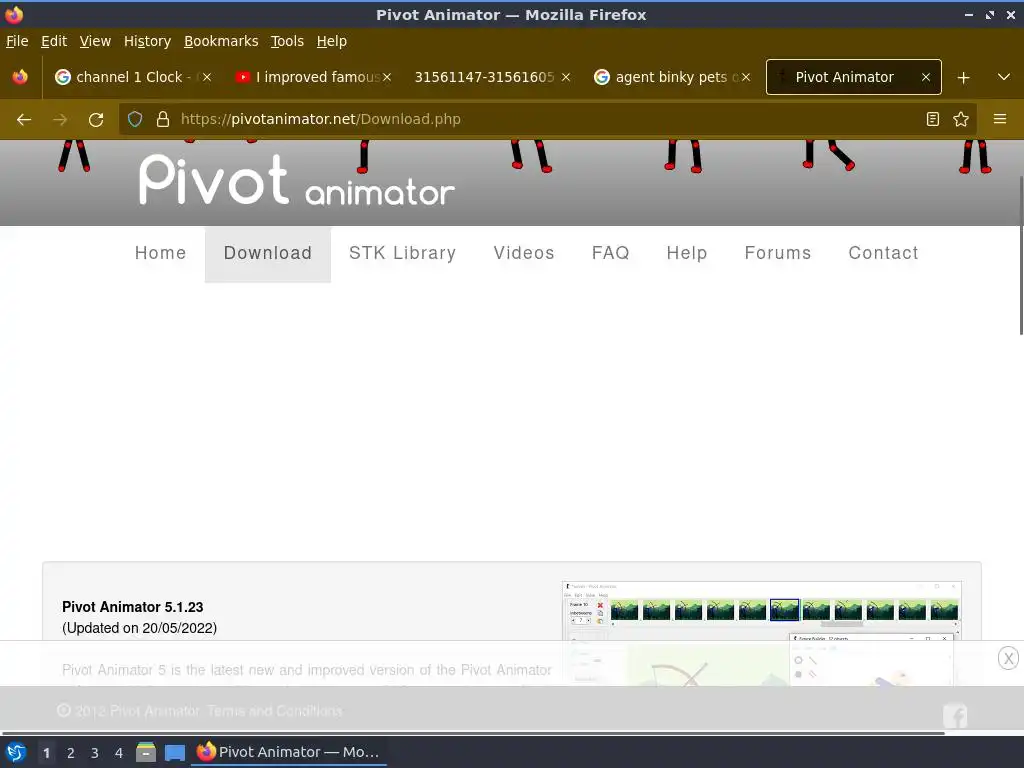Open the Edit menu
Viewport: 1024px width, 768px height.
54,41
